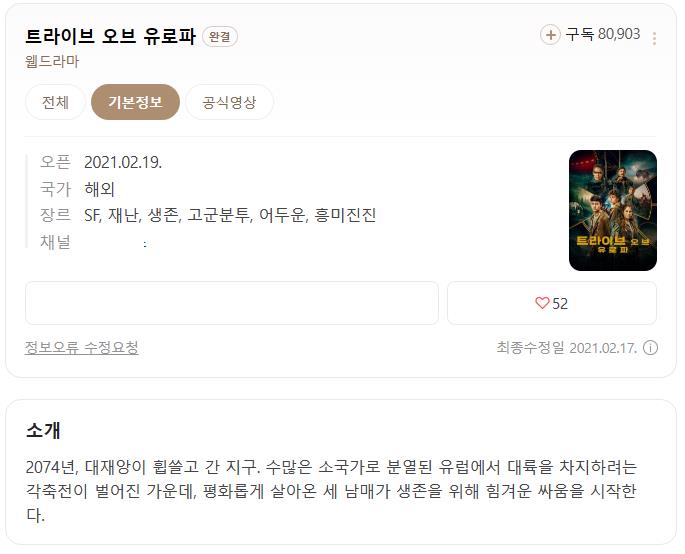Click the 완결 status badge
This screenshot has height=554, width=685.
220,36
